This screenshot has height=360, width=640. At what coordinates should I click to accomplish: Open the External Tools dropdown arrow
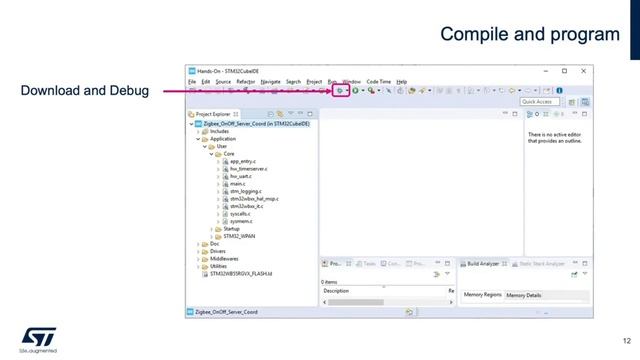pyautogui.click(x=379, y=91)
